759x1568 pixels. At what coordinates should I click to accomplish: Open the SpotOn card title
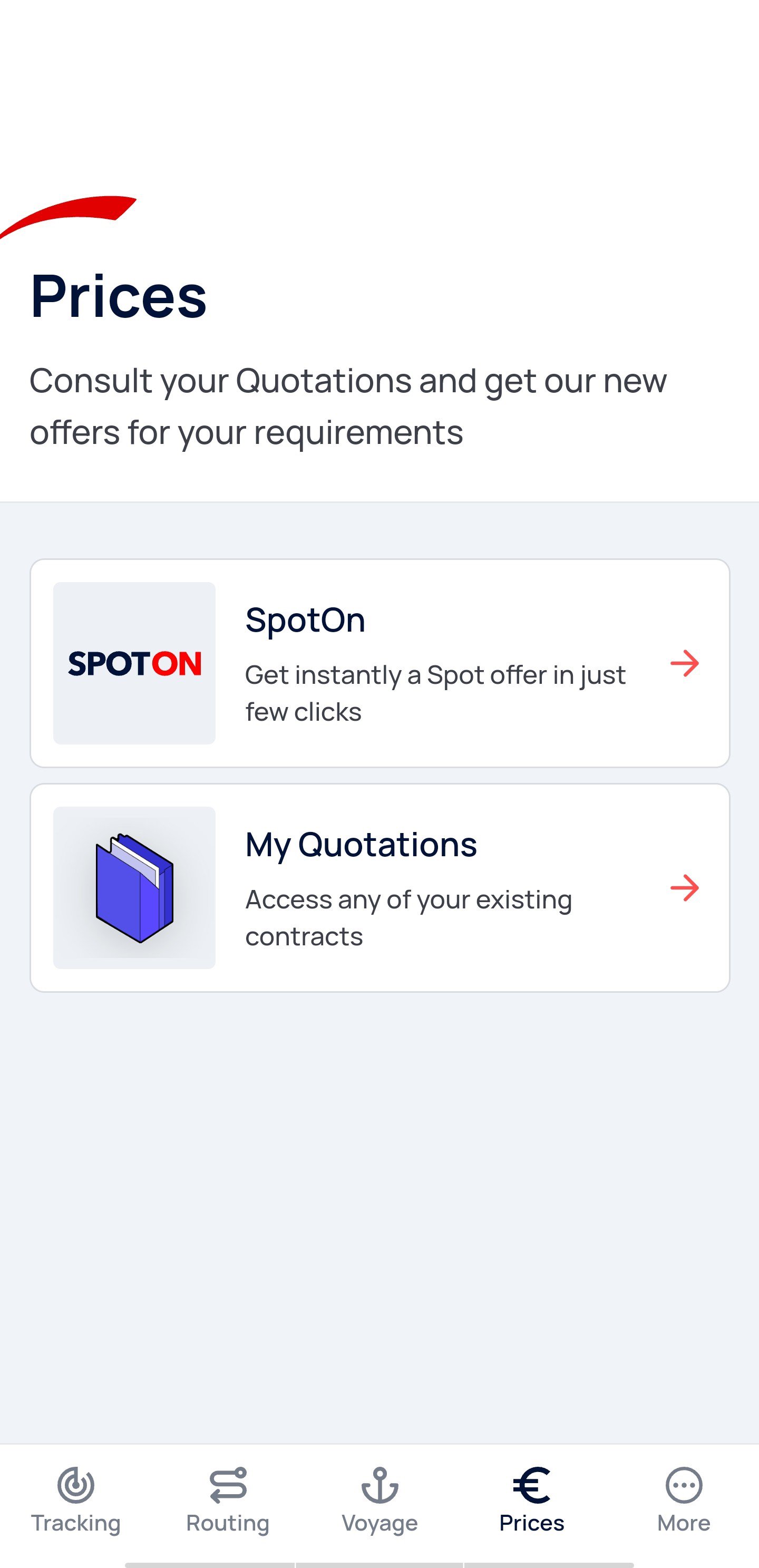pyautogui.click(x=305, y=620)
